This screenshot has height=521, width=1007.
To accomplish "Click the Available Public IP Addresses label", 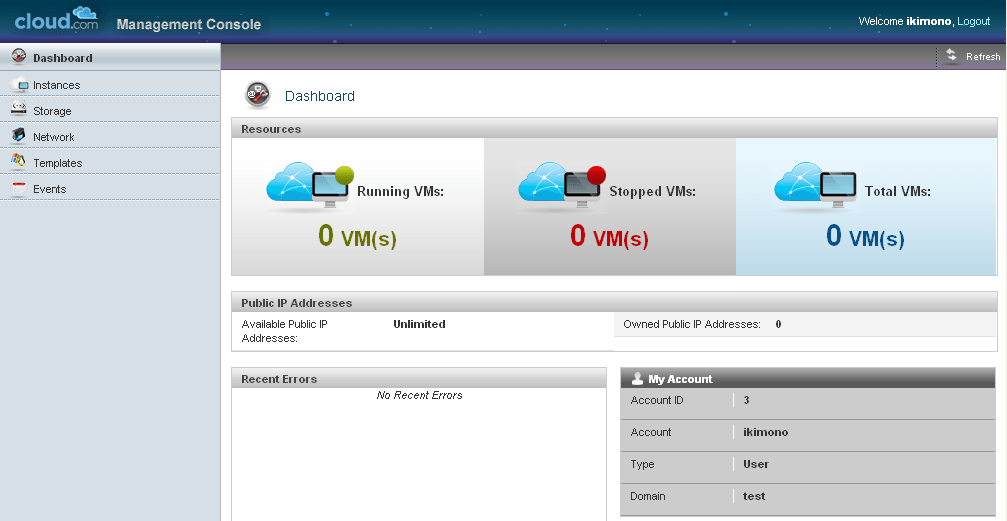I will coord(285,331).
